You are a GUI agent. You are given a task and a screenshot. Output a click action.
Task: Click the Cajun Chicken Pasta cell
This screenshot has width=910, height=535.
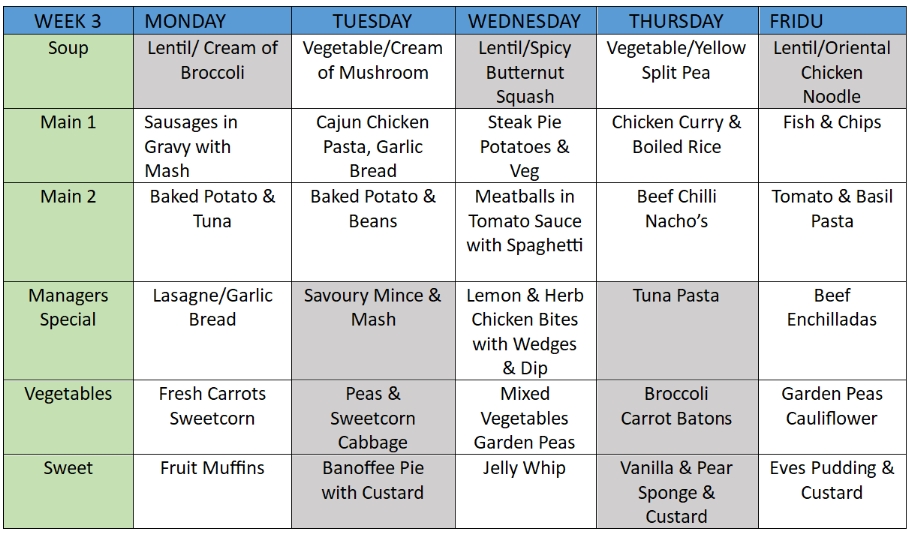click(372, 146)
